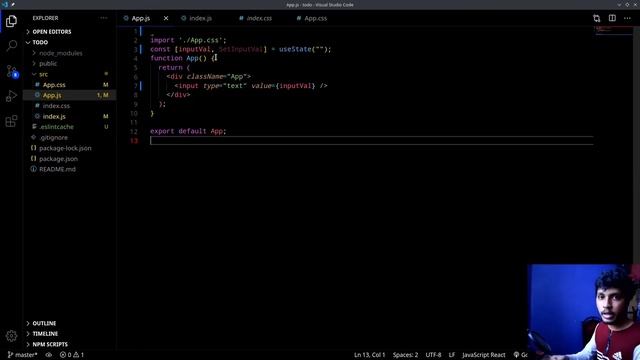
Task: Open the .eslintcache file
Action: [56, 127]
